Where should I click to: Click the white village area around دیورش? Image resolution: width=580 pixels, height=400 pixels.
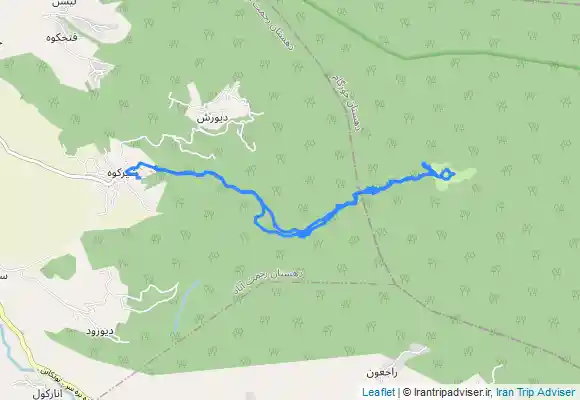[216, 107]
